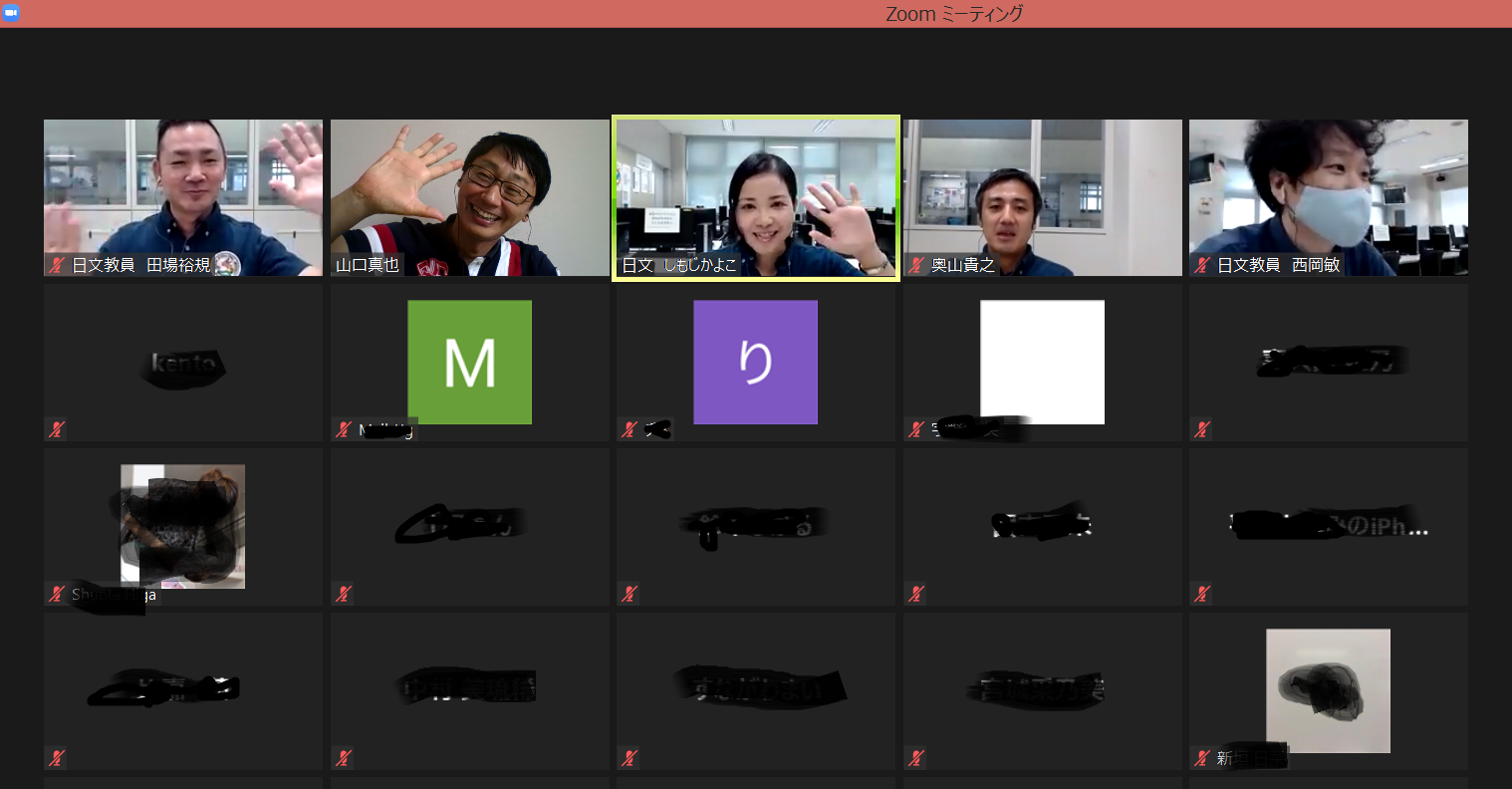Click the 日文教員 西岡敏 name label
The width and height of the screenshot is (1512, 789).
coord(1278,266)
